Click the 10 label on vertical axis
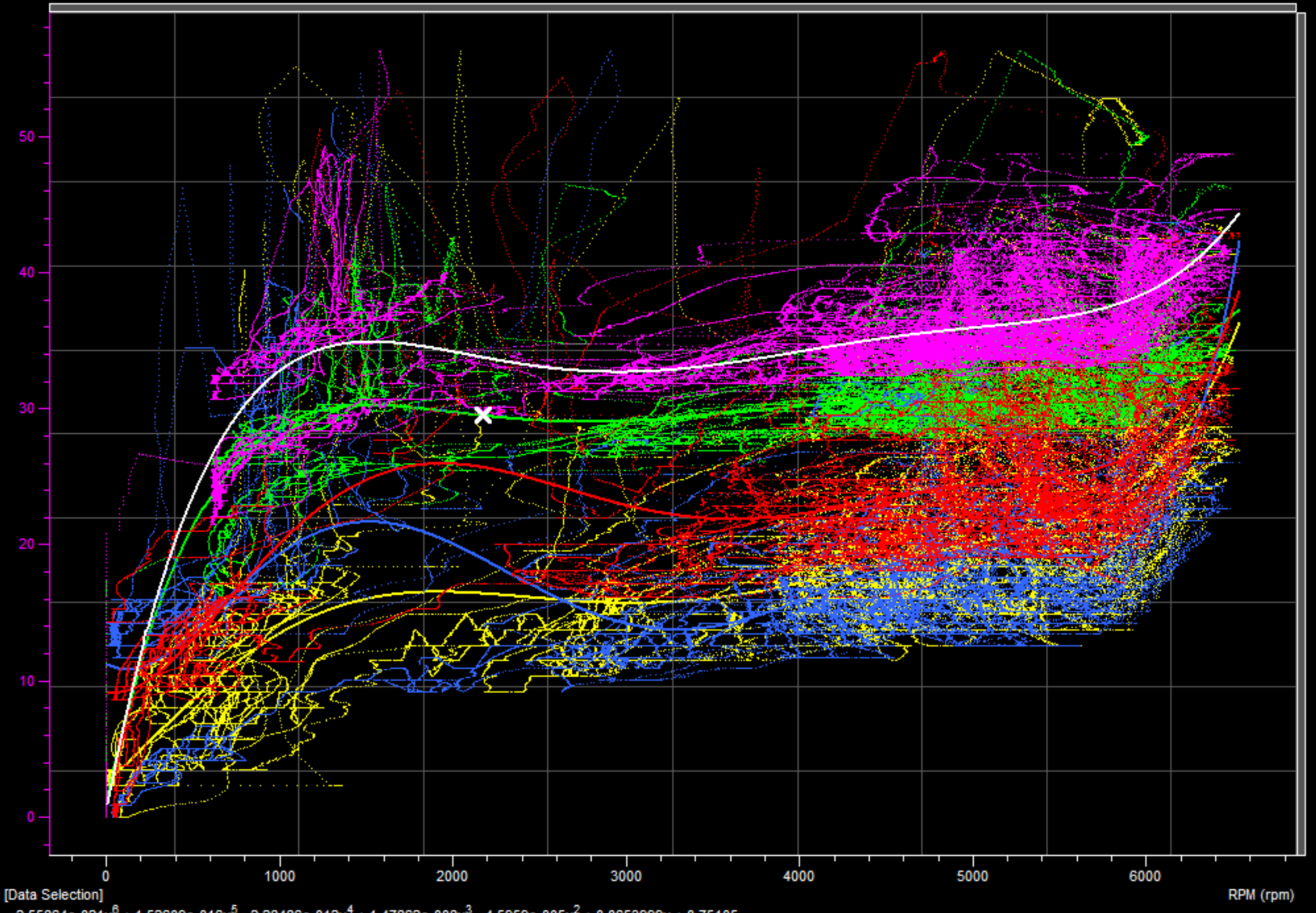The width and height of the screenshot is (1316, 913). (x=27, y=681)
